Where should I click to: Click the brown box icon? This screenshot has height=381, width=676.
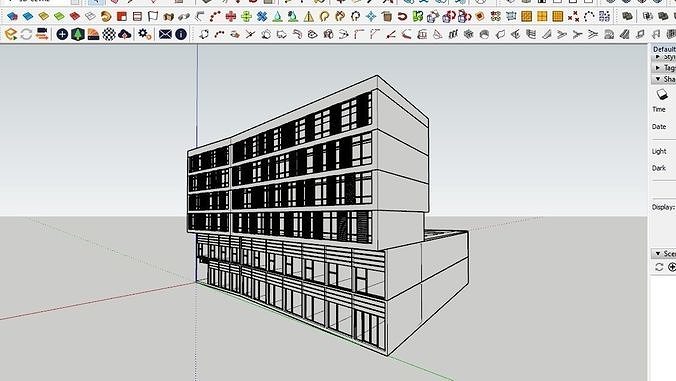pos(387,16)
